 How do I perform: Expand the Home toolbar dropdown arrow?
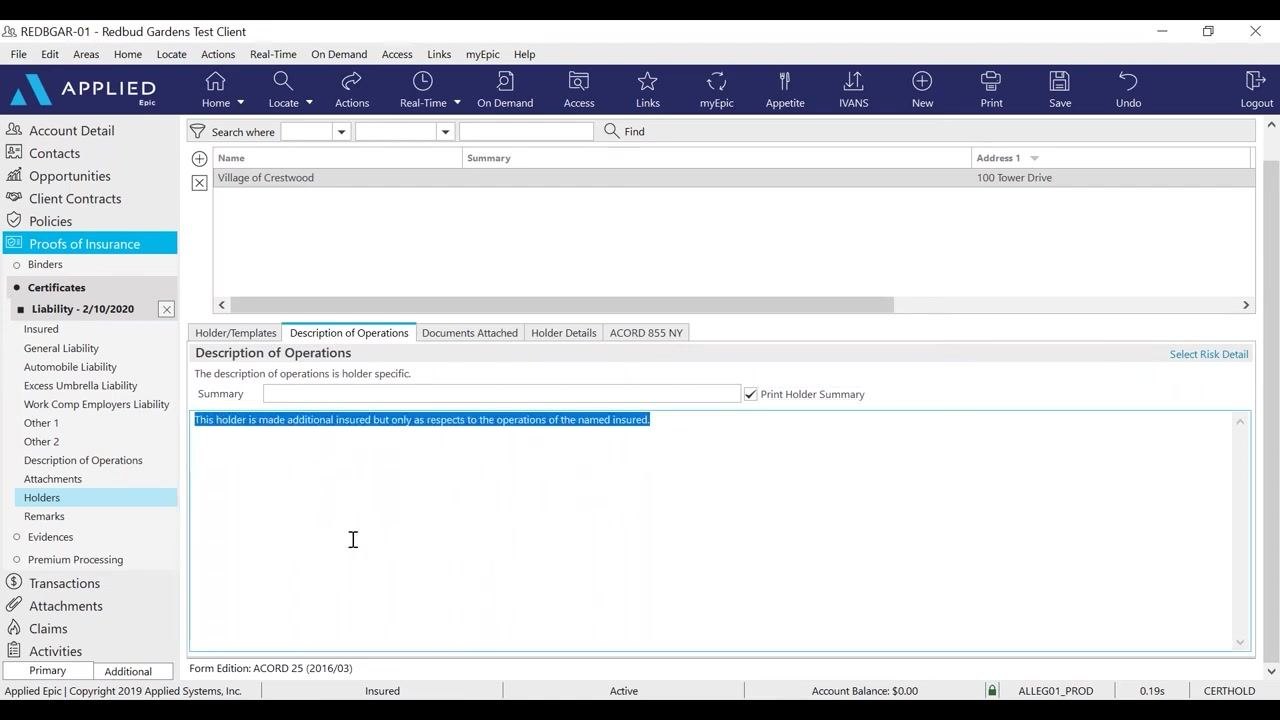click(x=240, y=103)
